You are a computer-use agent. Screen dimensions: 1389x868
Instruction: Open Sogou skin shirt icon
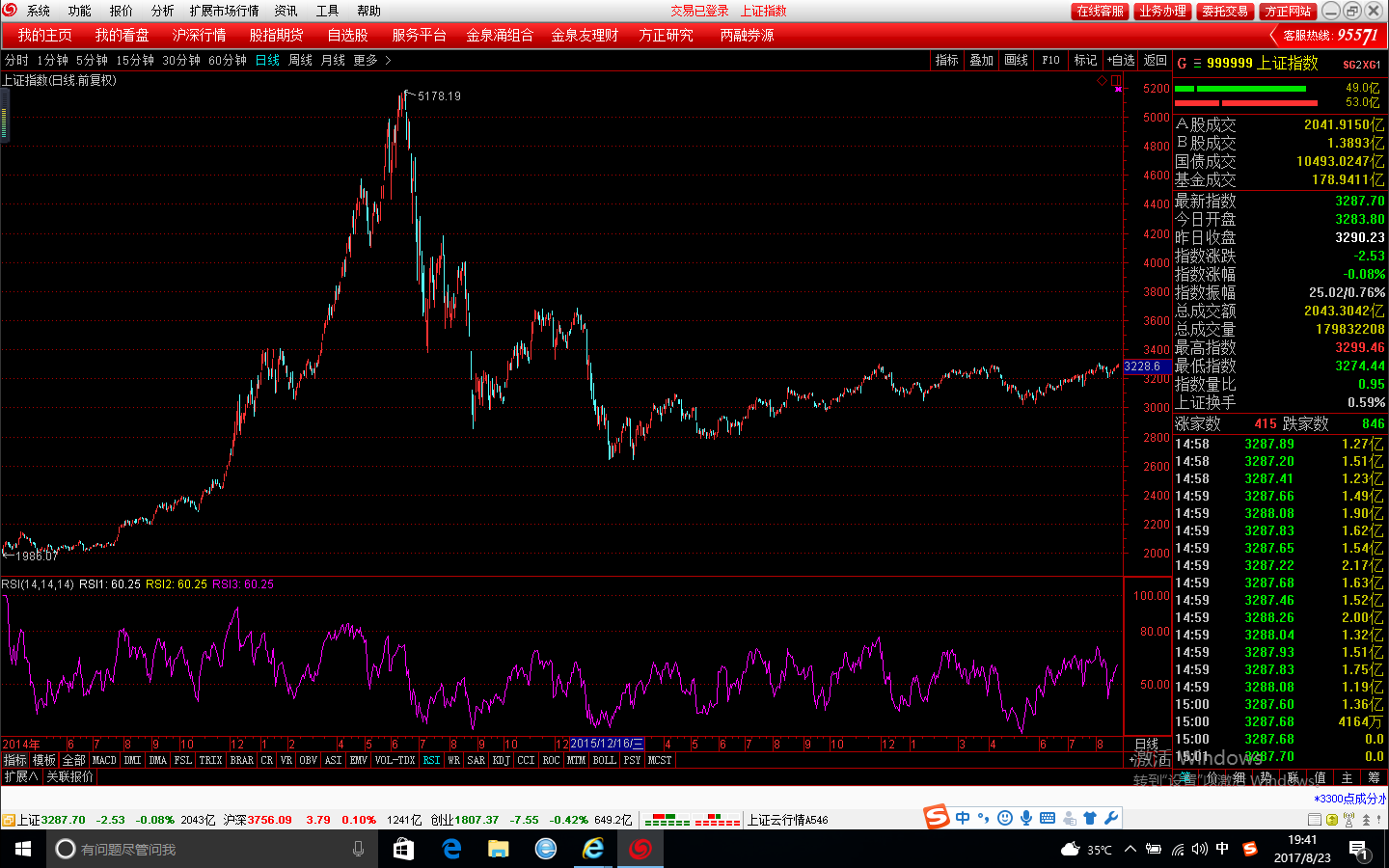1090,818
